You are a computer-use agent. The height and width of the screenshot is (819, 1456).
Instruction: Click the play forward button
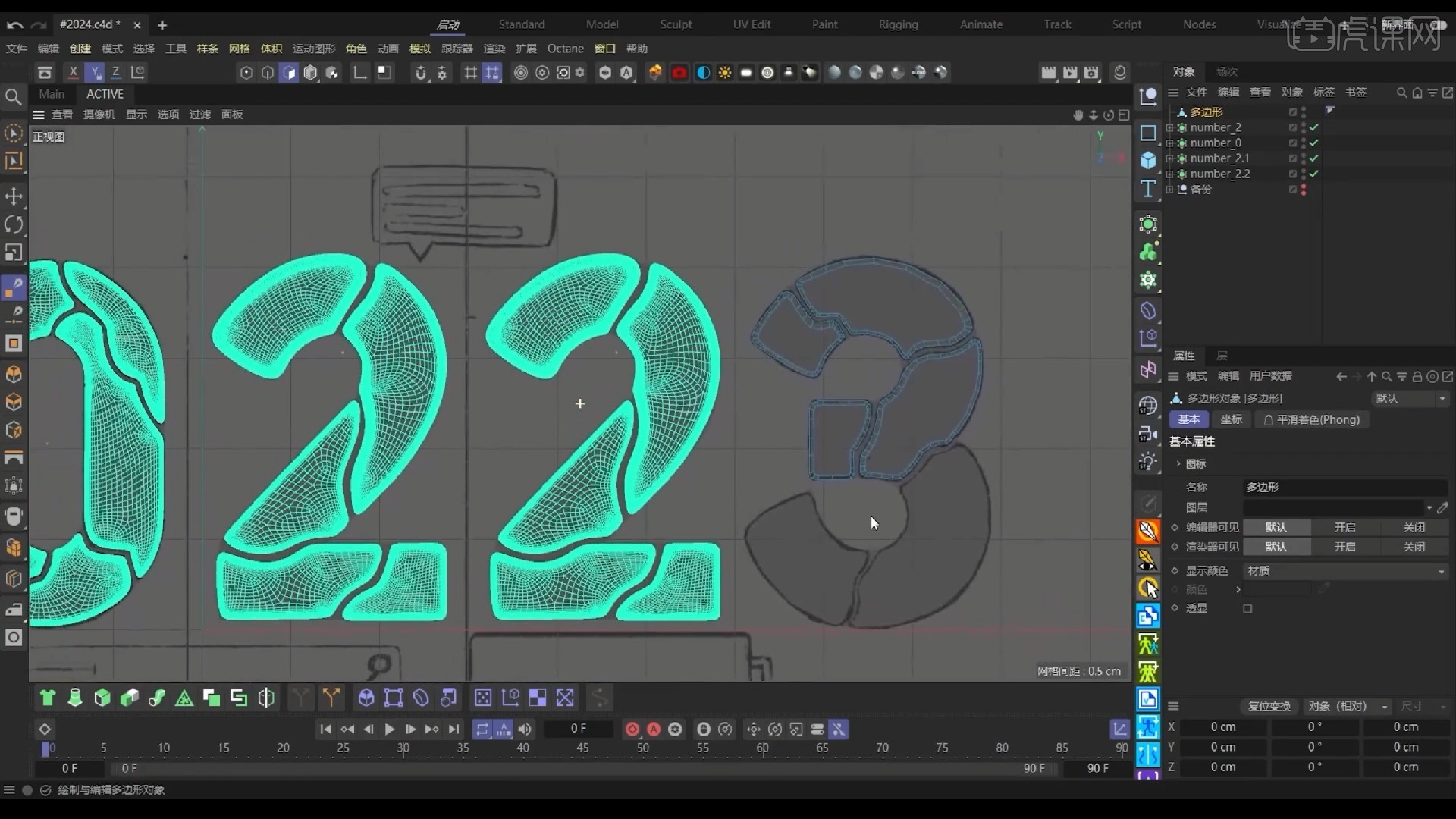[x=389, y=730]
